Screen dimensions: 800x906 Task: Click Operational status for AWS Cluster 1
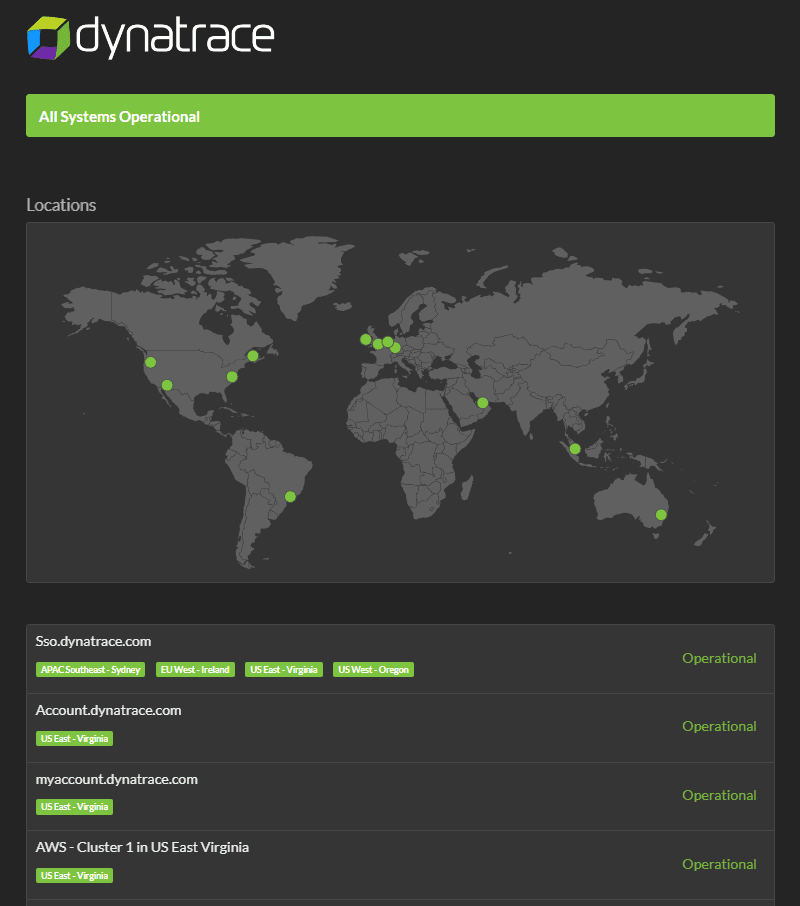click(x=719, y=864)
